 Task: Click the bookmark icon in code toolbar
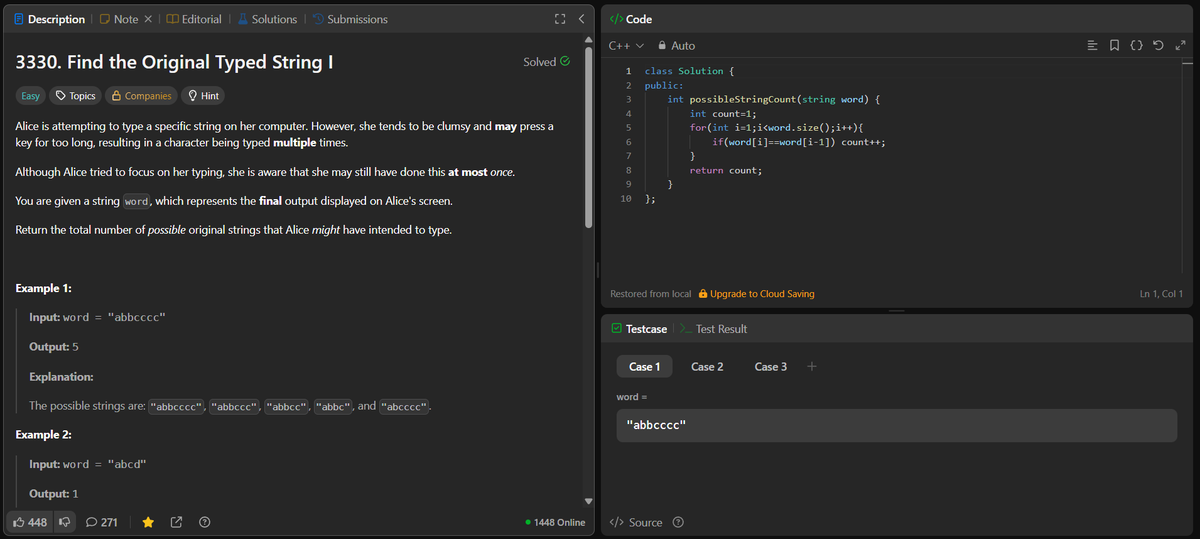tap(1116, 46)
